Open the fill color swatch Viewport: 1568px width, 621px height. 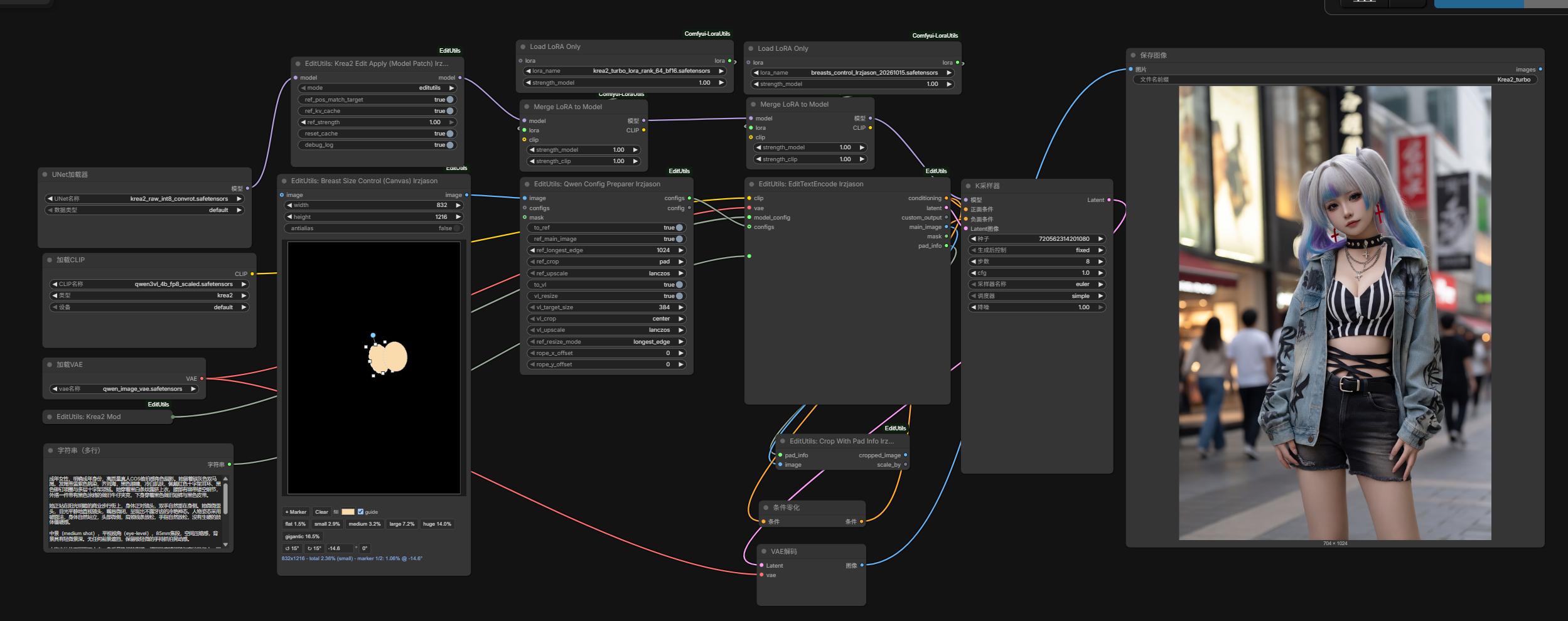[x=348, y=512]
